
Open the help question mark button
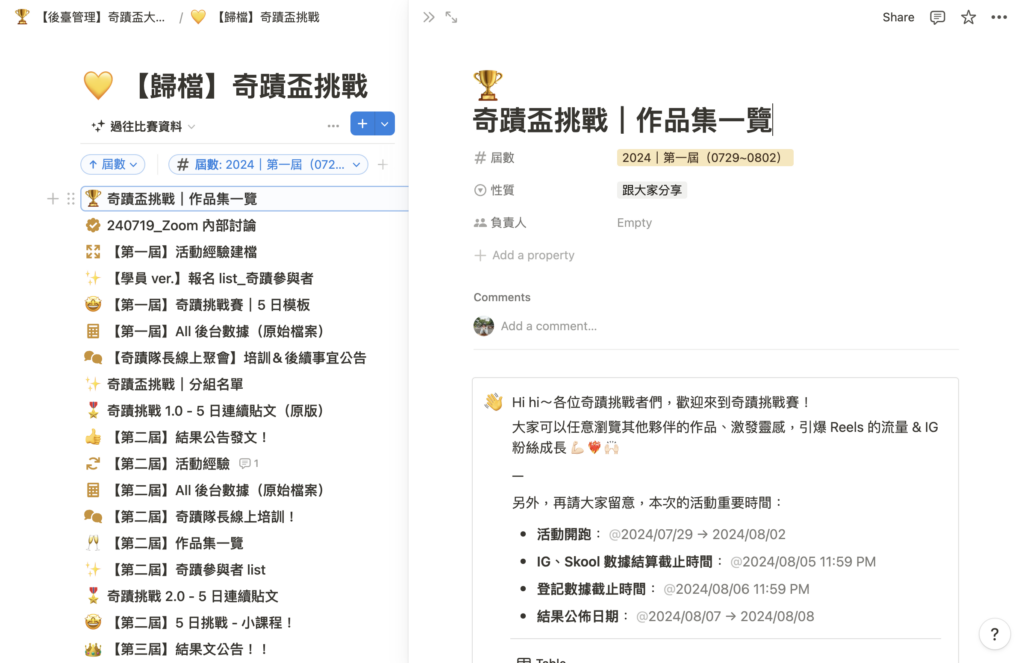point(993,634)
